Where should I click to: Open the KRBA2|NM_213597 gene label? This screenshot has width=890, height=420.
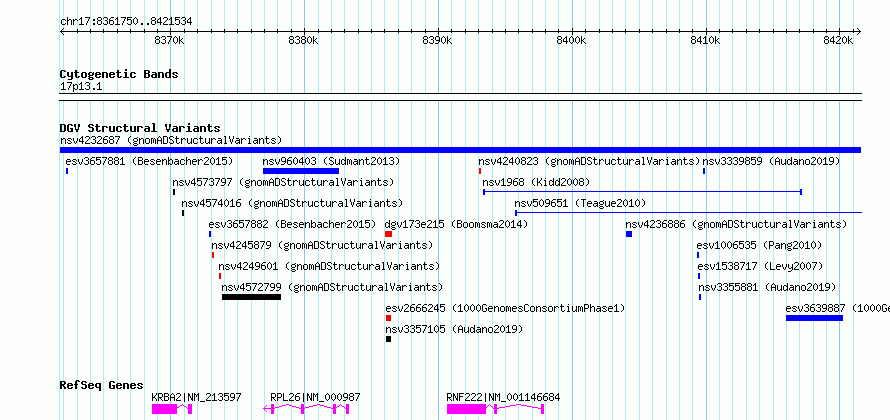click(x=196, y=397)
